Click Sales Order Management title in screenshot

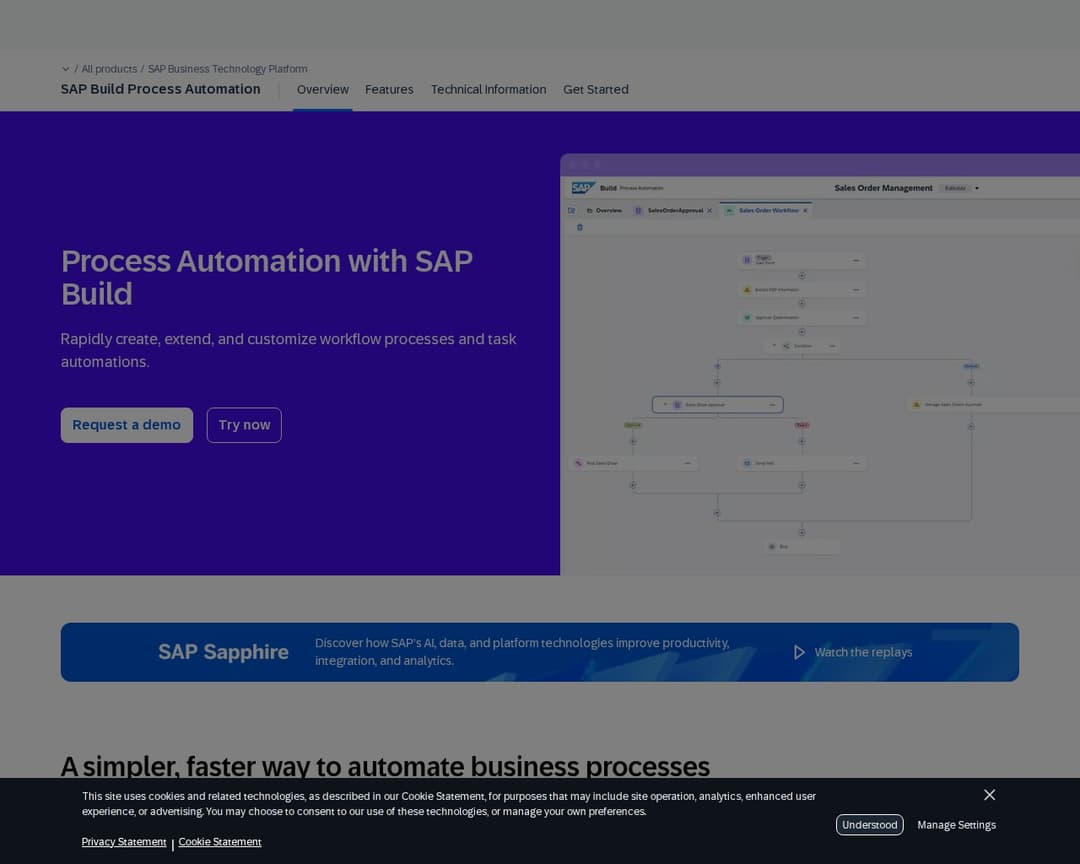pyautogui.click(x=883, y=188)
